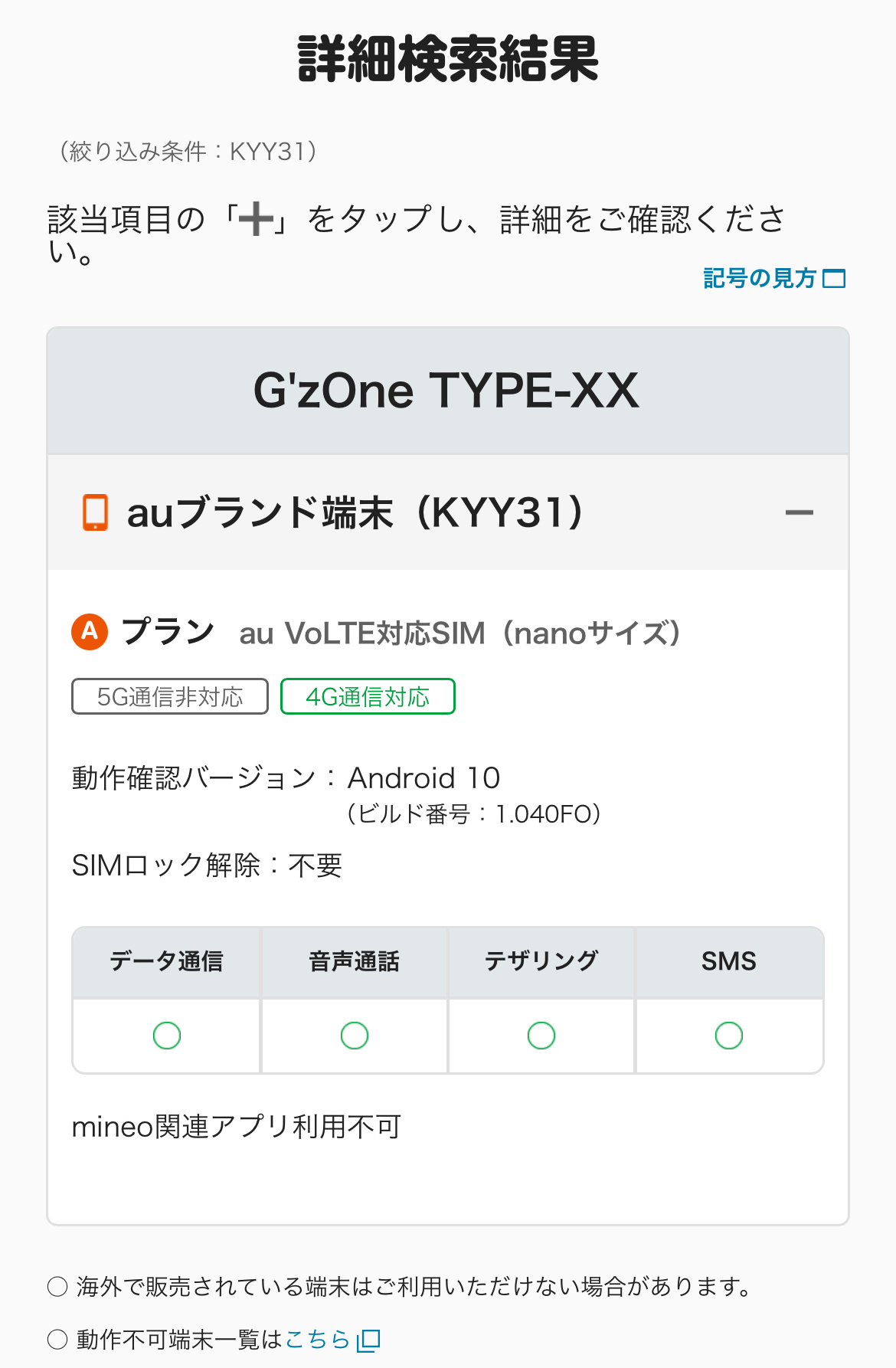Select the データ通信 column header
This screenshot has width=896, height=1368.
167,961
